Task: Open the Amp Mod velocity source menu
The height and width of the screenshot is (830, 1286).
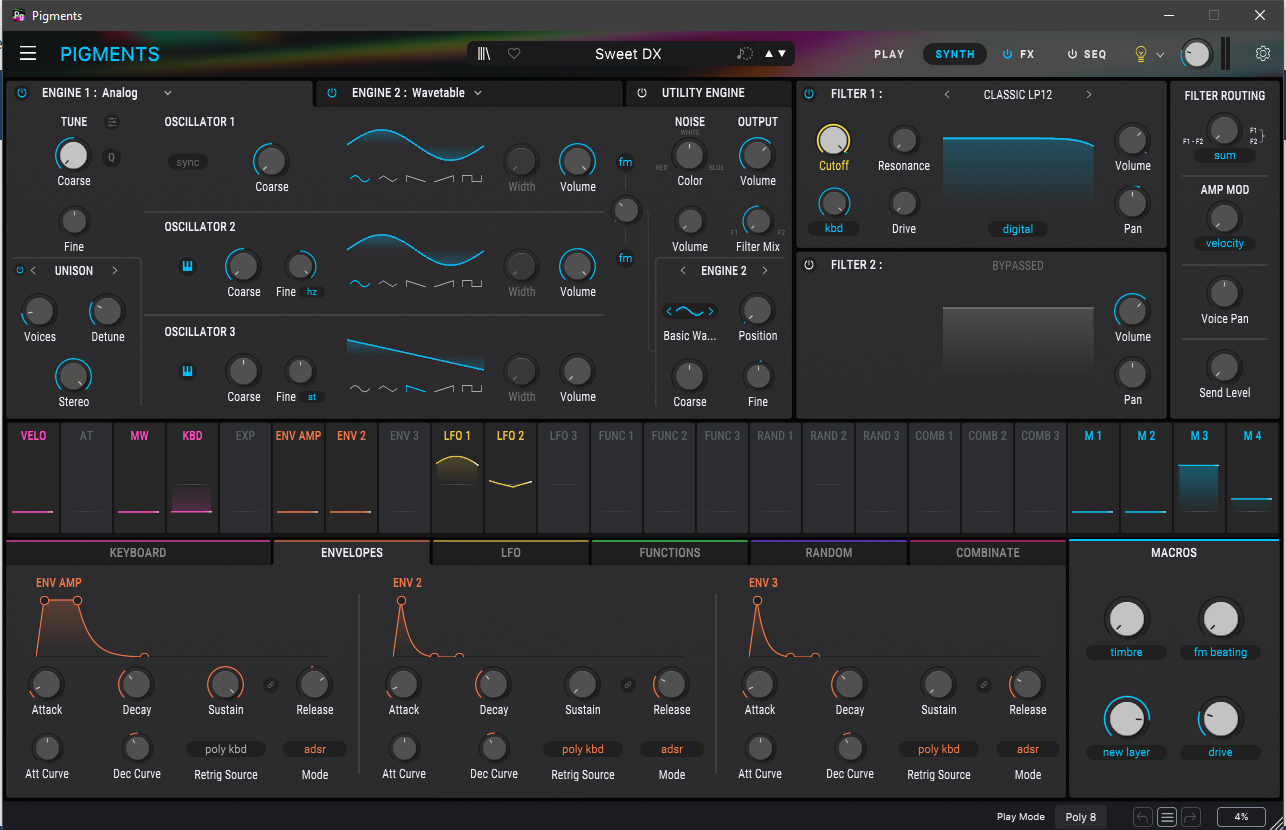Action: (1225, 243)
